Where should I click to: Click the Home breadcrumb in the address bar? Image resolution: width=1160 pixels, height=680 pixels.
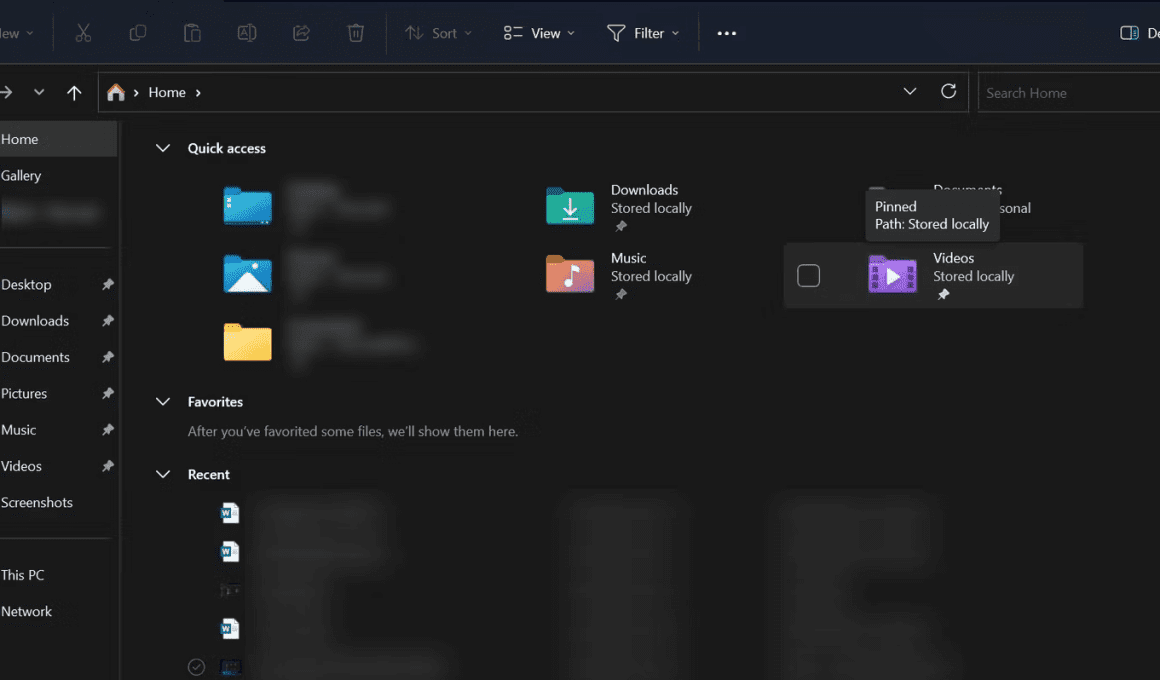click(167, 92)
